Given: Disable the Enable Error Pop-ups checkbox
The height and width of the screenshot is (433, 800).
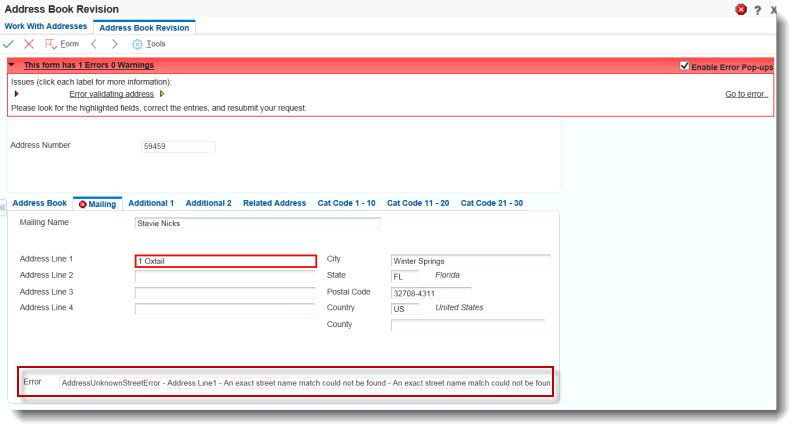Looking at the screenshot, I should point(684,66).
